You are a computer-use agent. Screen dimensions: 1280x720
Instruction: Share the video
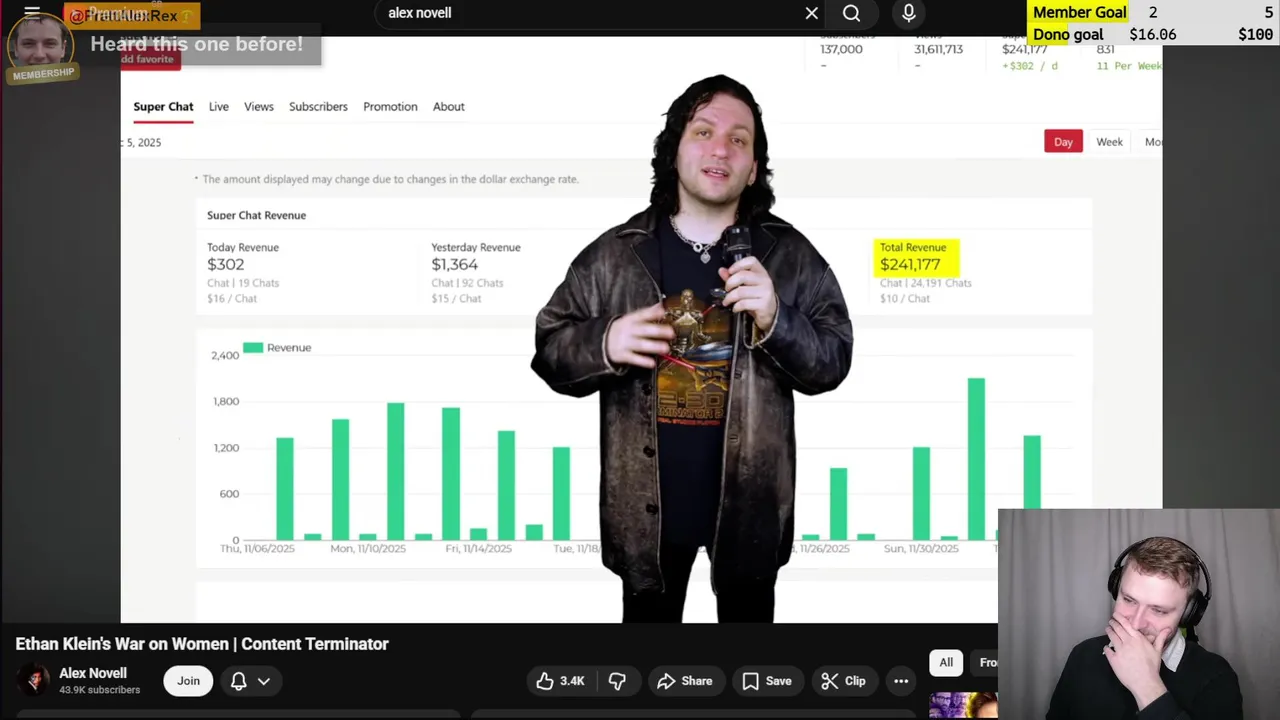[685, 681]
